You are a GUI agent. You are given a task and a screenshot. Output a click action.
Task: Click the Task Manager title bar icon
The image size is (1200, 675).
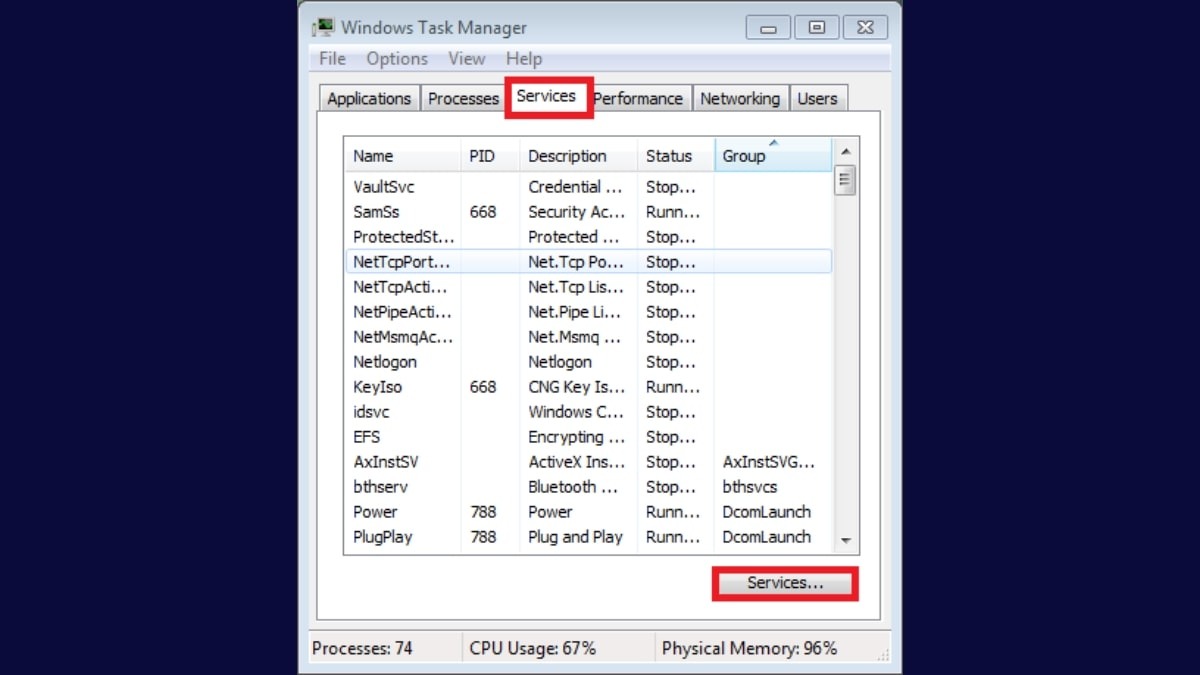[x=323, y=27]
